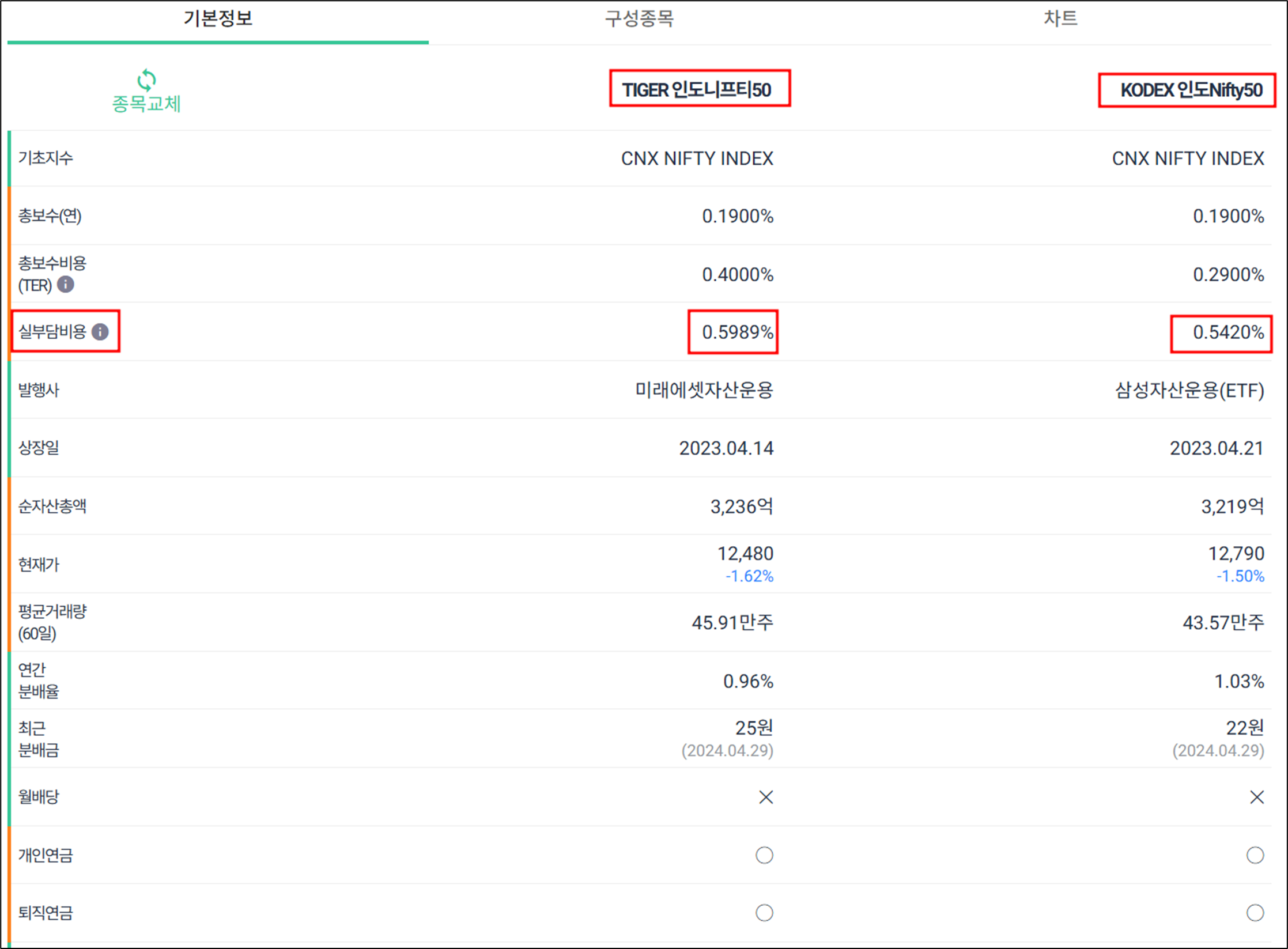Click the 발행사 row label
The width and height of the screenshot is (1288, 949).
[x=39, y=390]
